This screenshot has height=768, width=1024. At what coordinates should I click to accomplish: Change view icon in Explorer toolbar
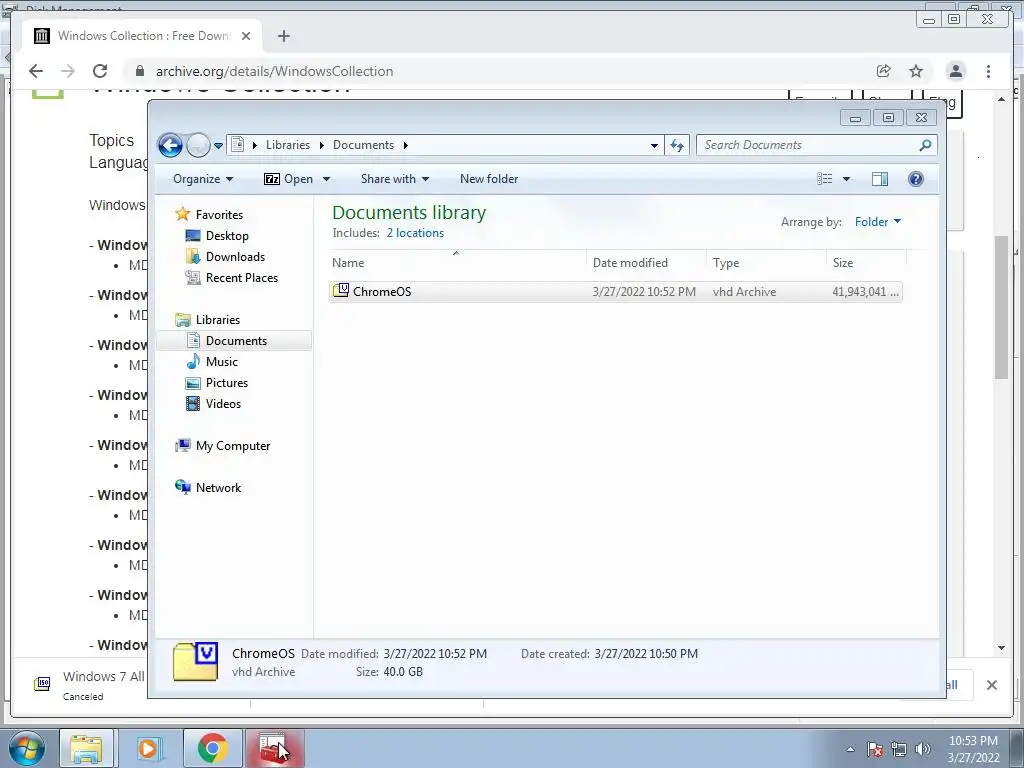[825, 179]
